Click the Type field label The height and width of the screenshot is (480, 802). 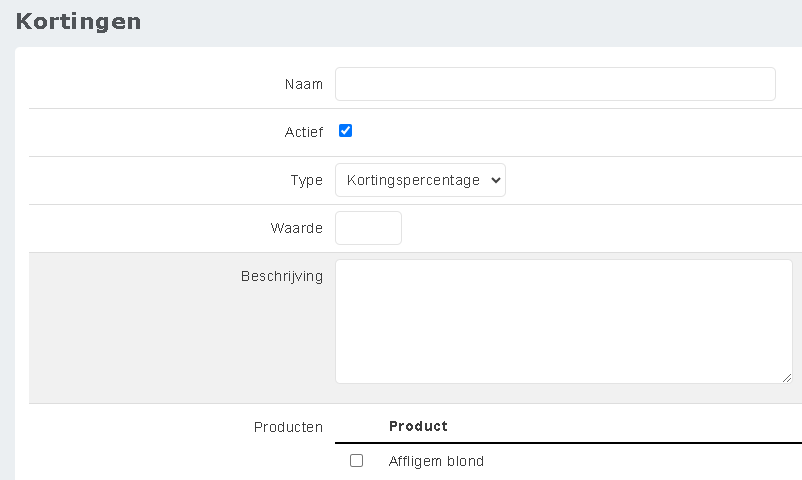pyautogui.click(x=306, y=180)
